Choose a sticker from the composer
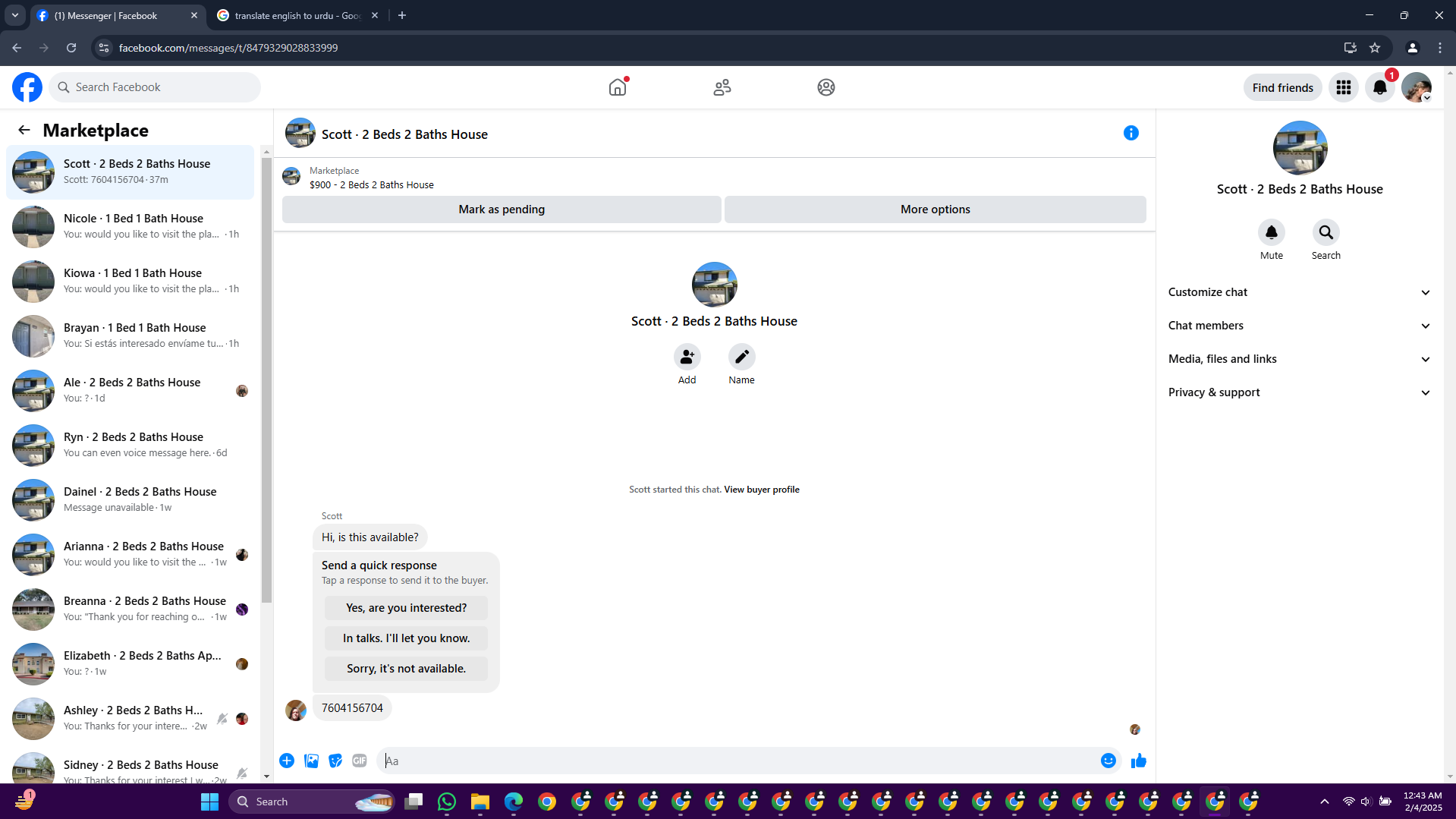 pos(335,761)
